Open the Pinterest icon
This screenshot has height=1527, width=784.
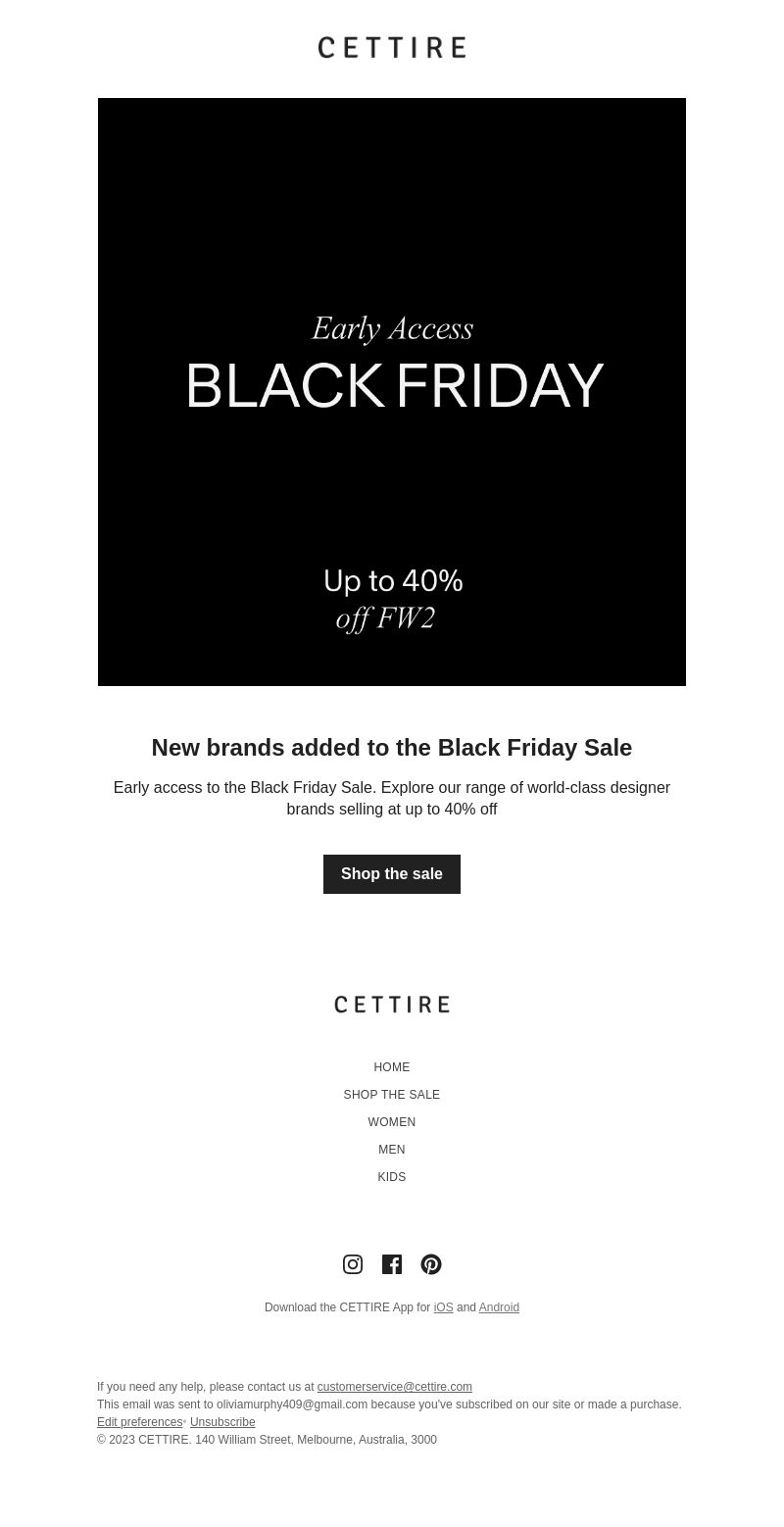431,1264
